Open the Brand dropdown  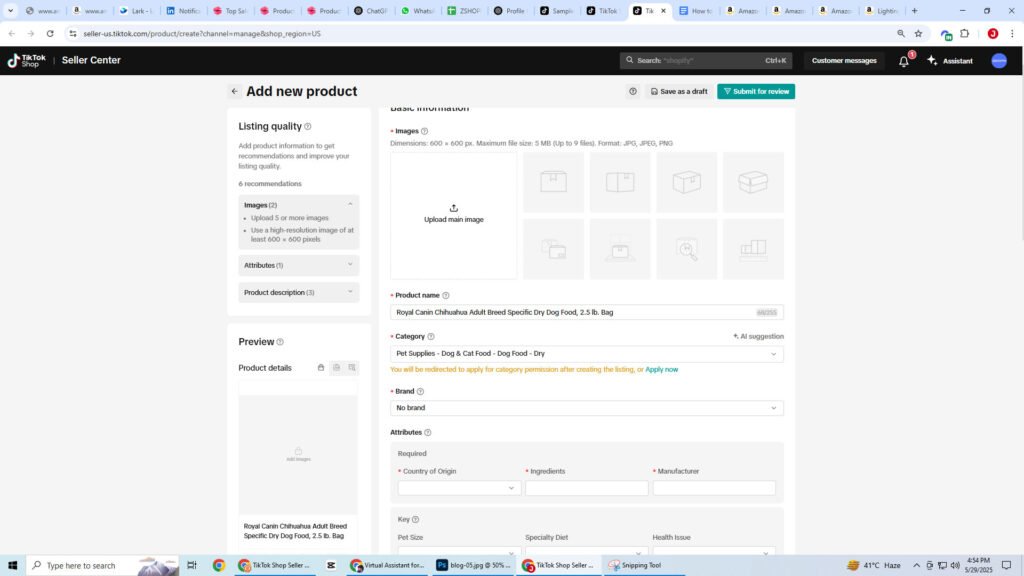coord(586,408)
